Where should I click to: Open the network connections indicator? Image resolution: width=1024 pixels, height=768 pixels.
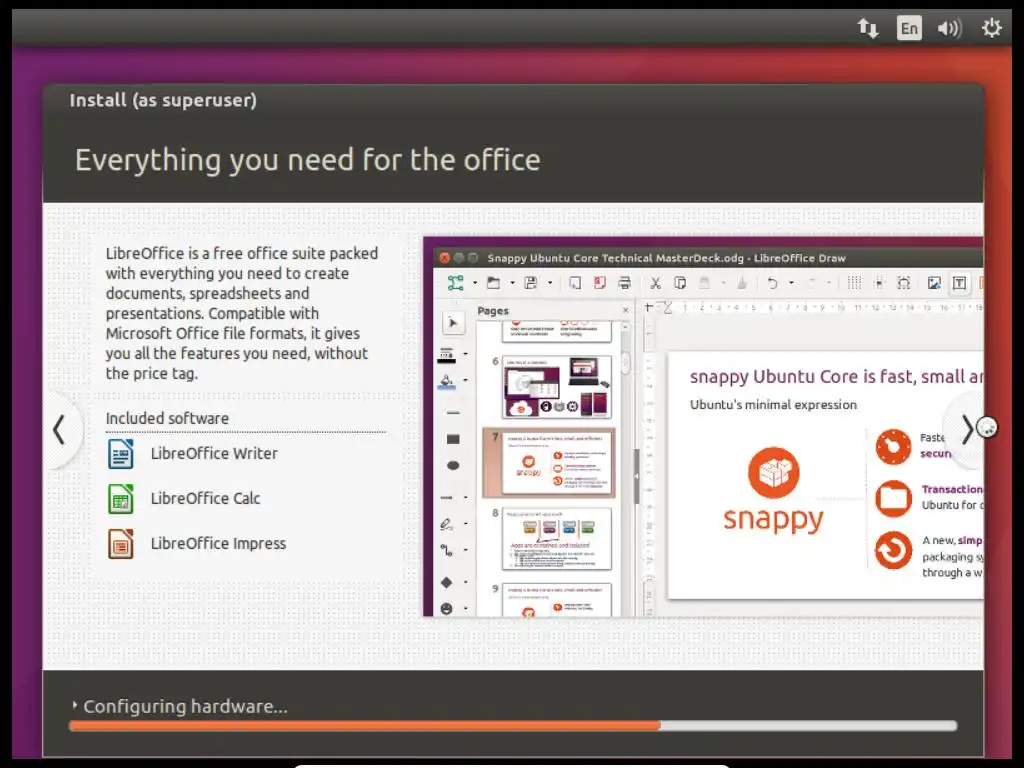click(x=868, y=28)
